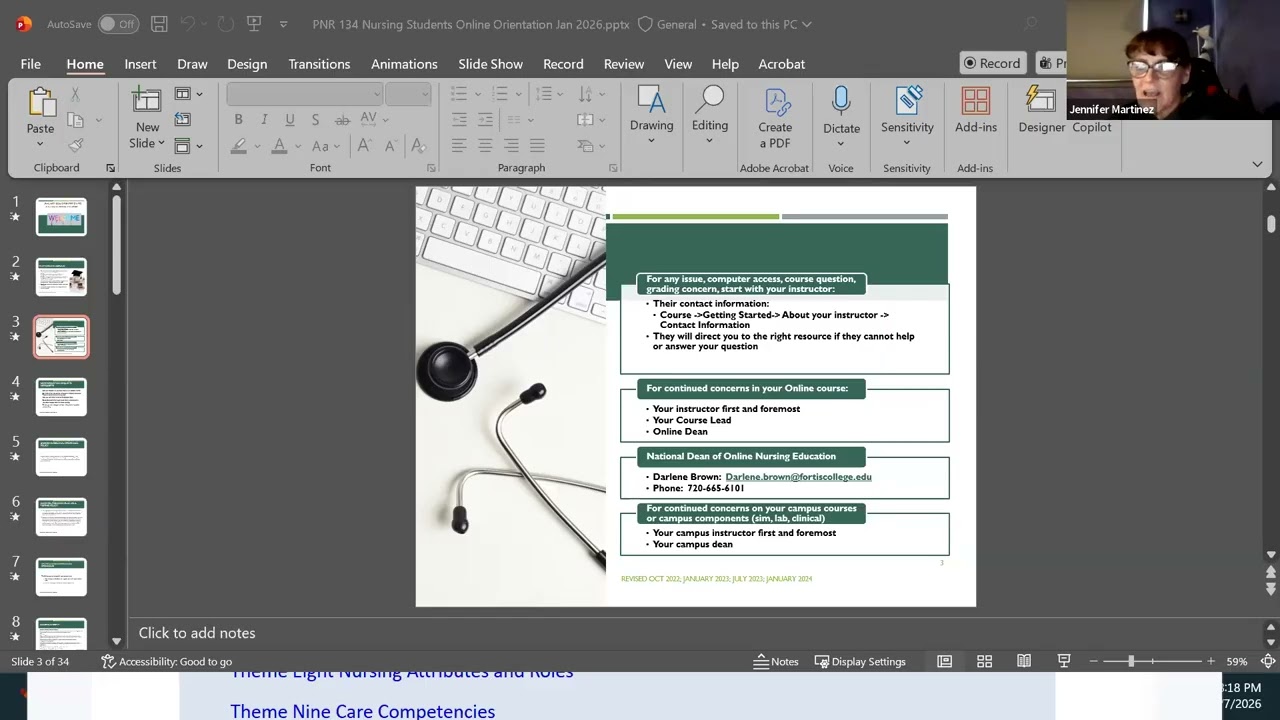
Task: Open the File menu
Action: tap(31, 64)
